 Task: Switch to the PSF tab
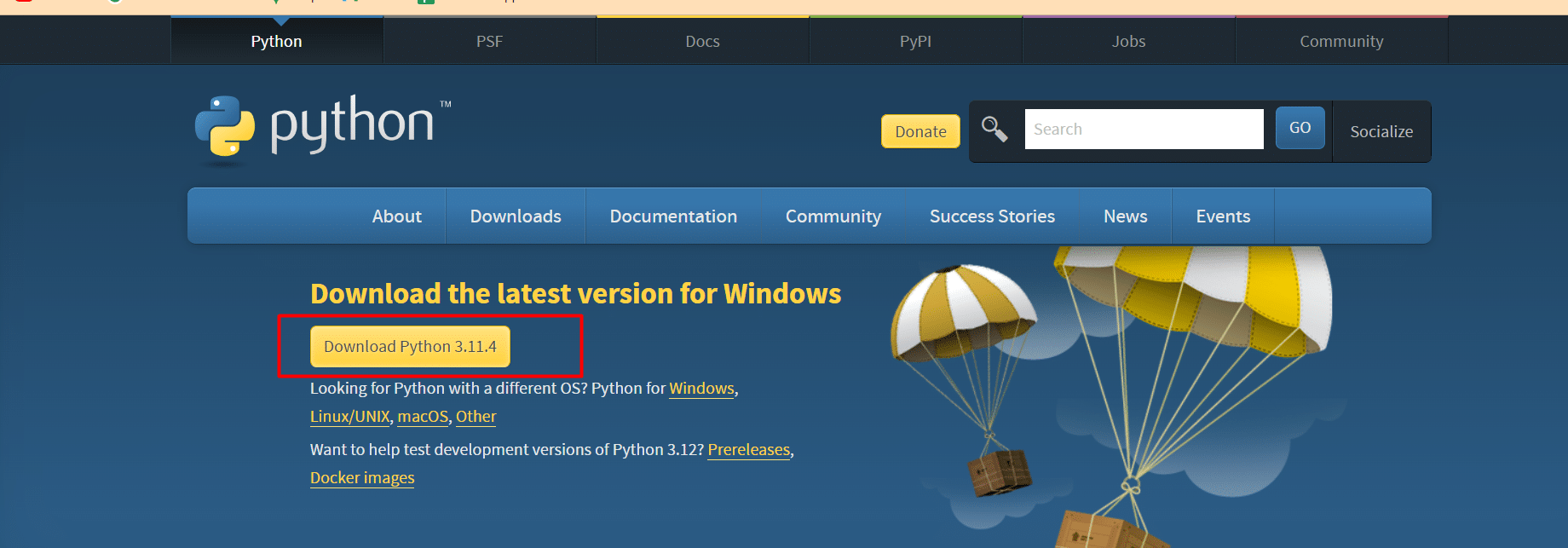pyautogui.click(x=490, y=41)
